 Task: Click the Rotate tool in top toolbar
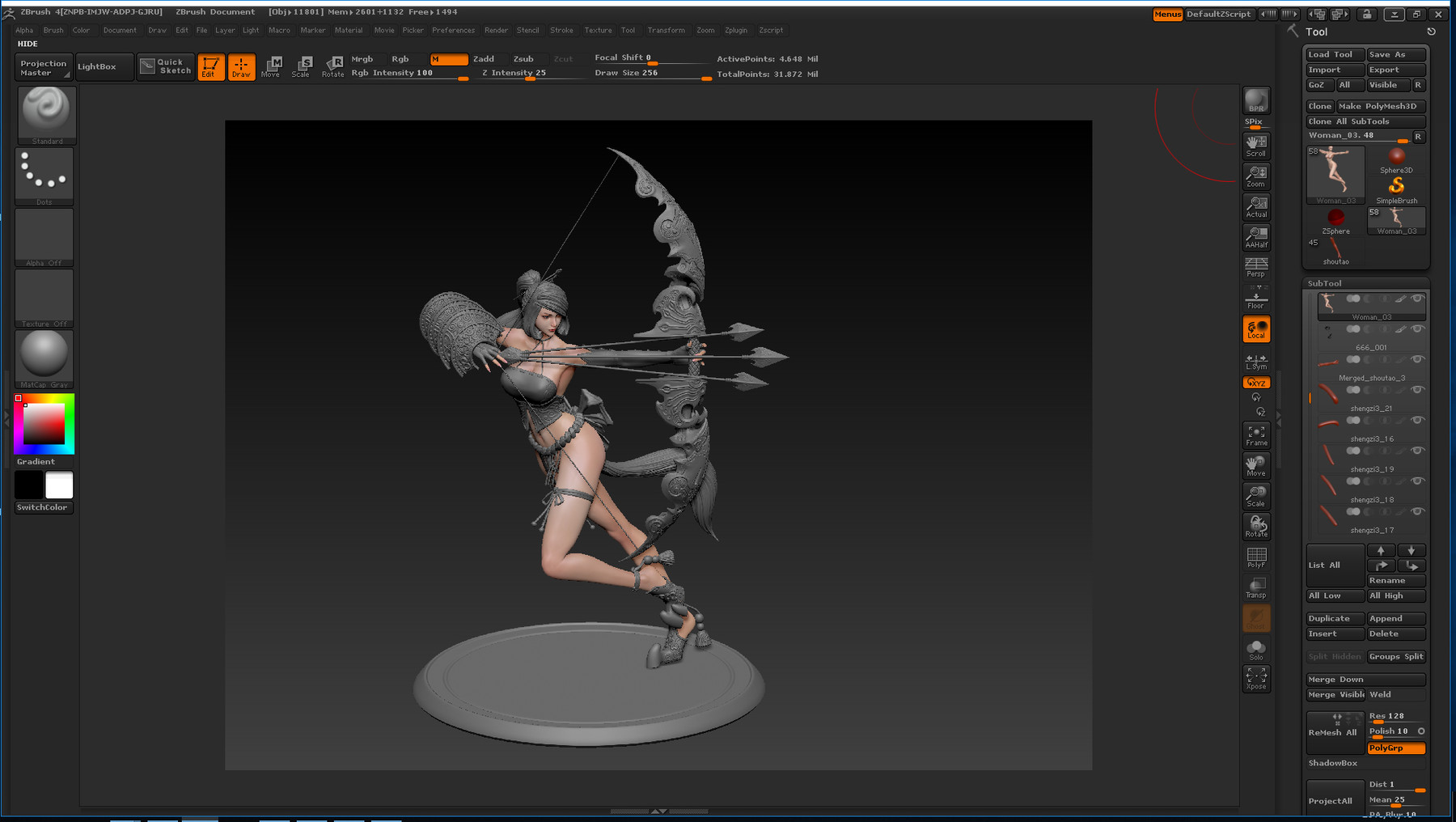332,66
